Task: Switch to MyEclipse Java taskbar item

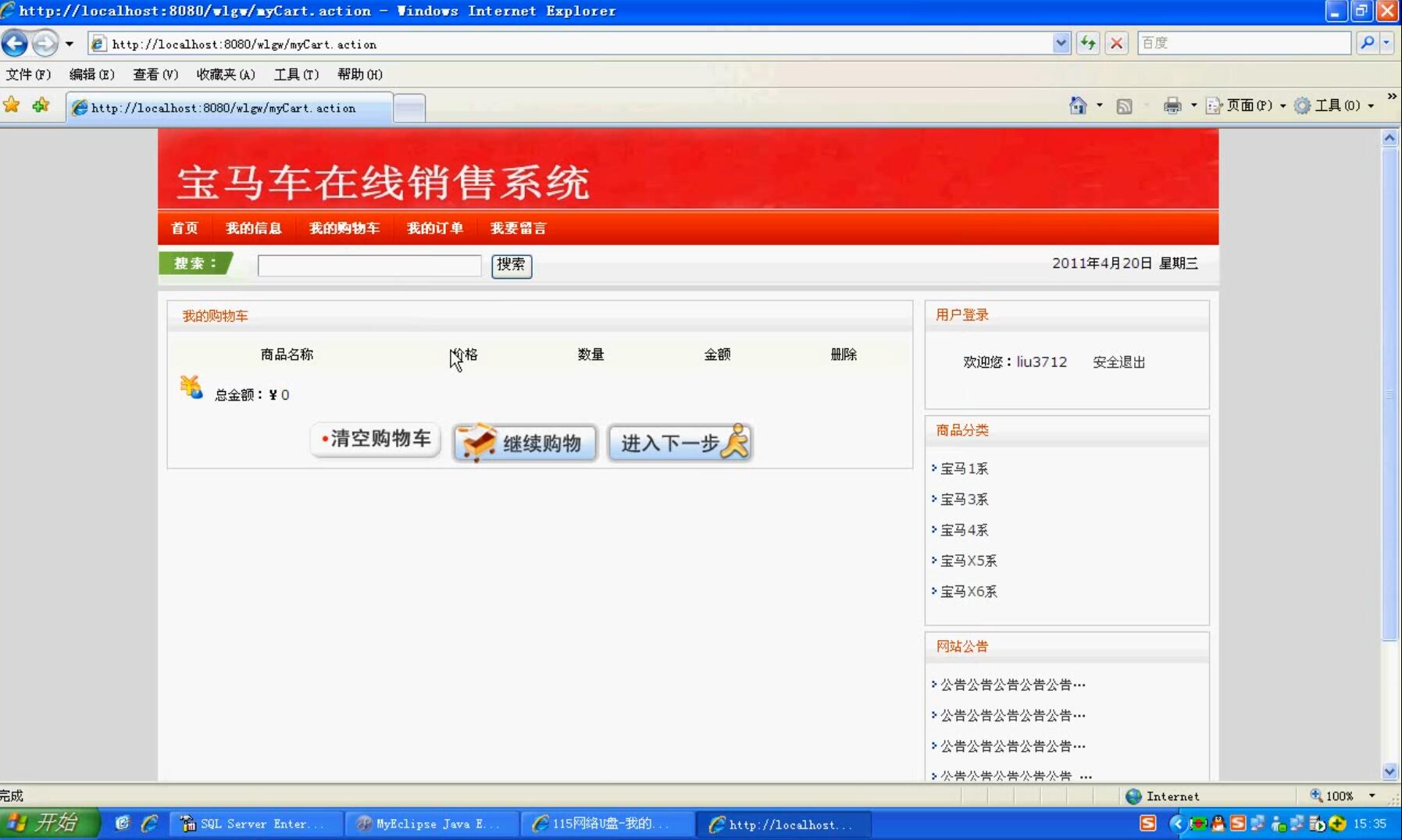Action: [x=432, y=824]
